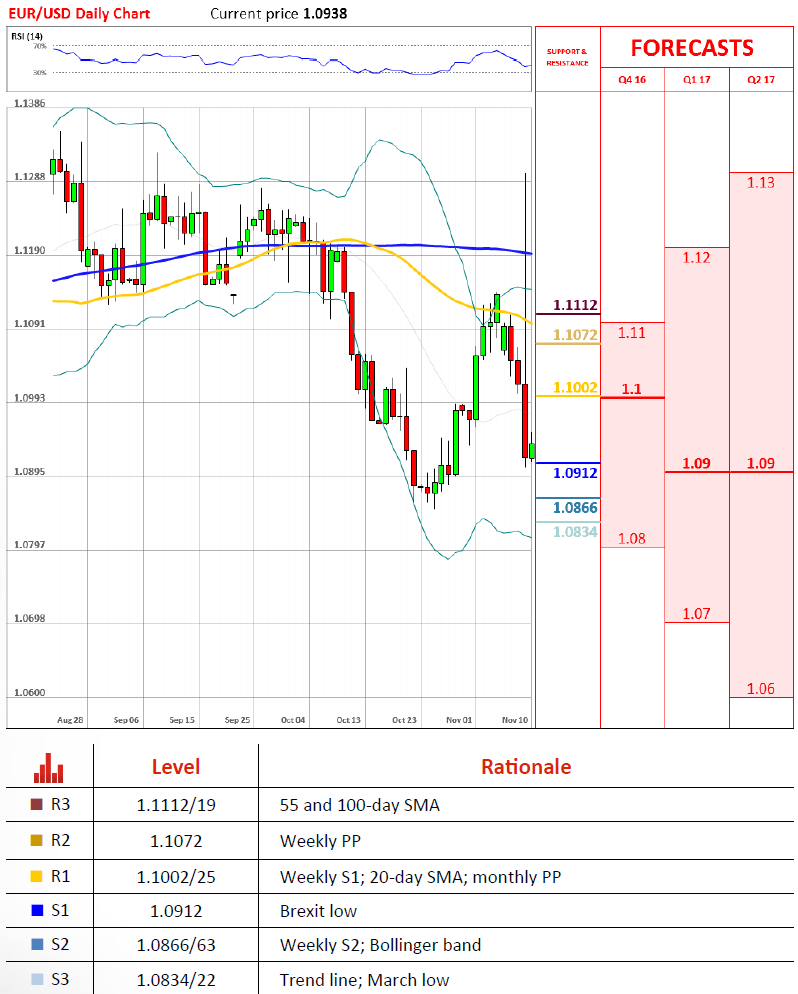Click the R2 gold color swatch
The image size is (798, 994).
(x=37, y=841)
